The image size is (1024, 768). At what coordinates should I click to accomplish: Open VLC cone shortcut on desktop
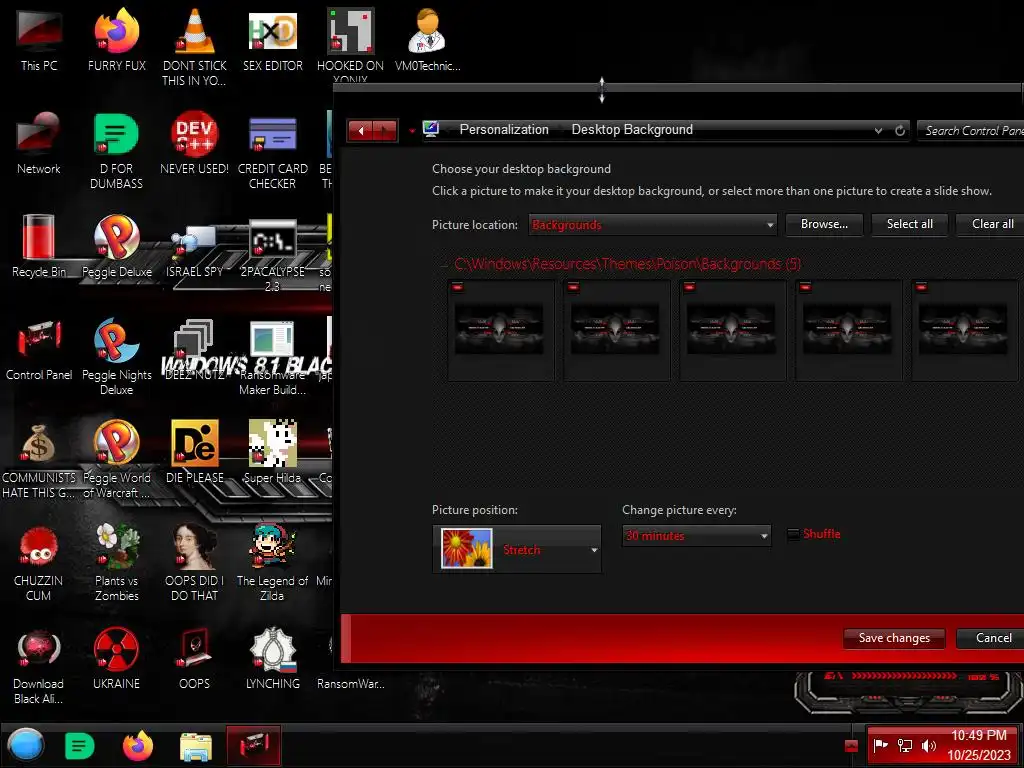(x=194, y=46)
